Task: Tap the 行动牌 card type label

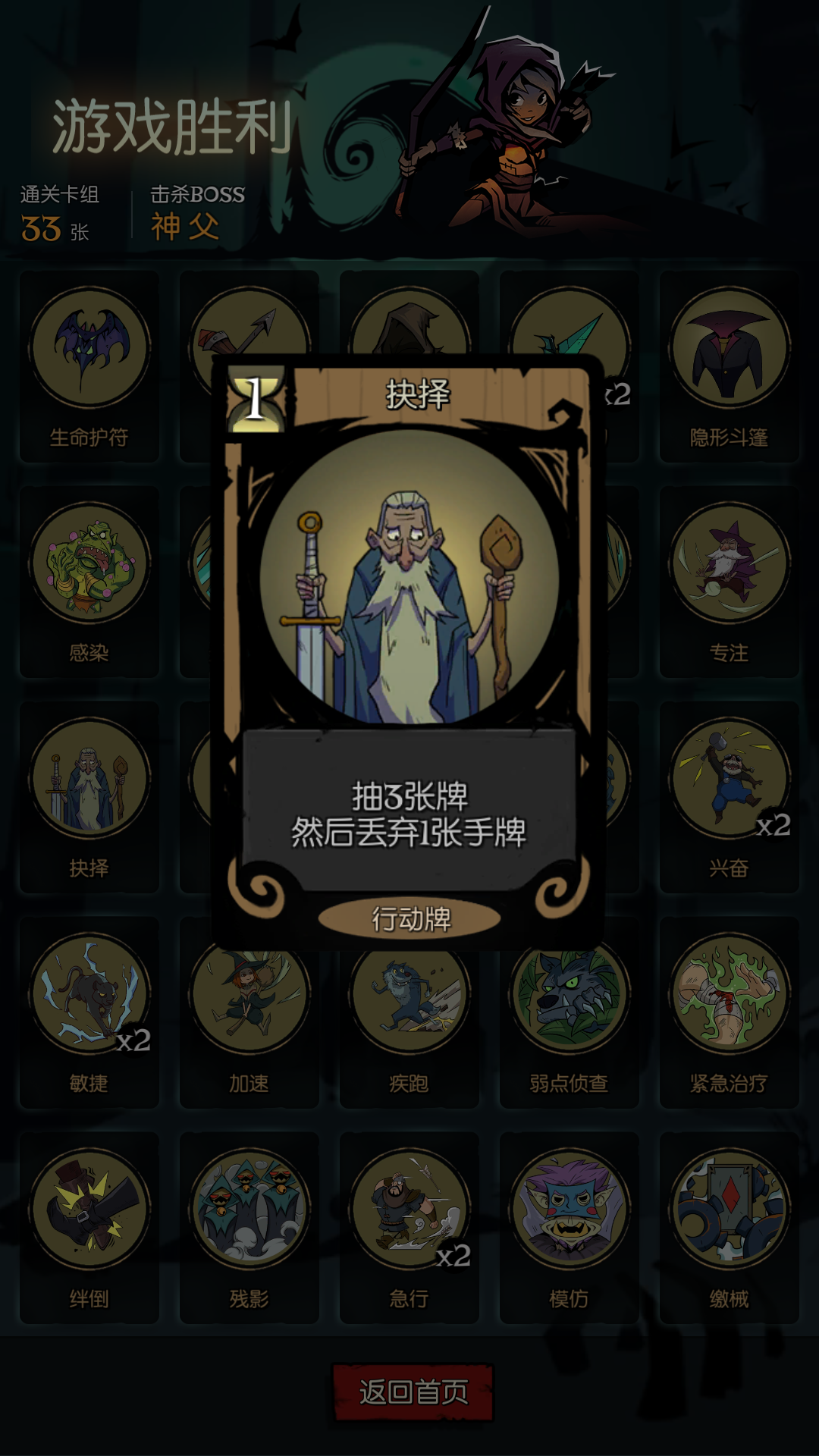Action: (409, 919)
